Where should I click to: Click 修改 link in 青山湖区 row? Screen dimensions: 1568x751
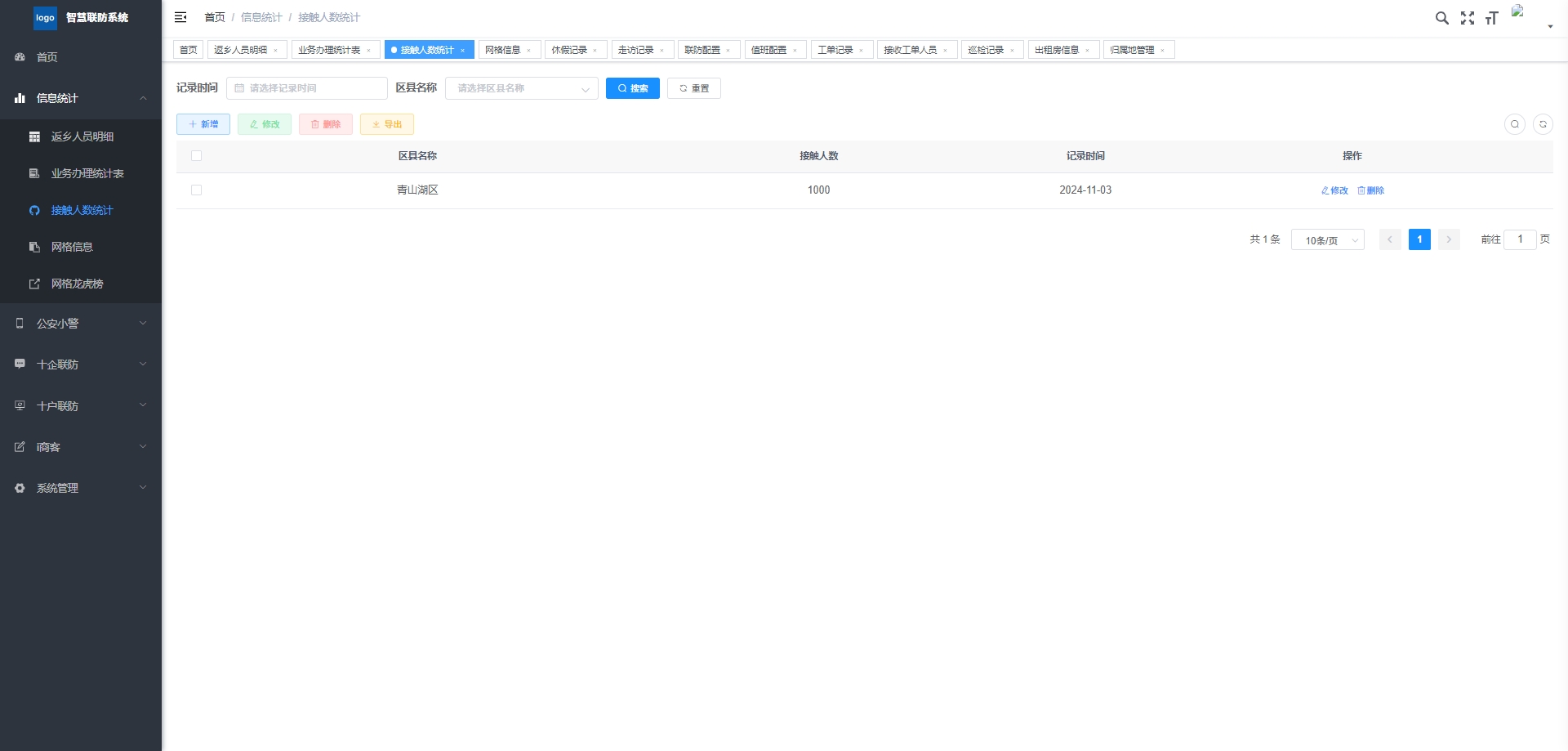pos(1335,190)
